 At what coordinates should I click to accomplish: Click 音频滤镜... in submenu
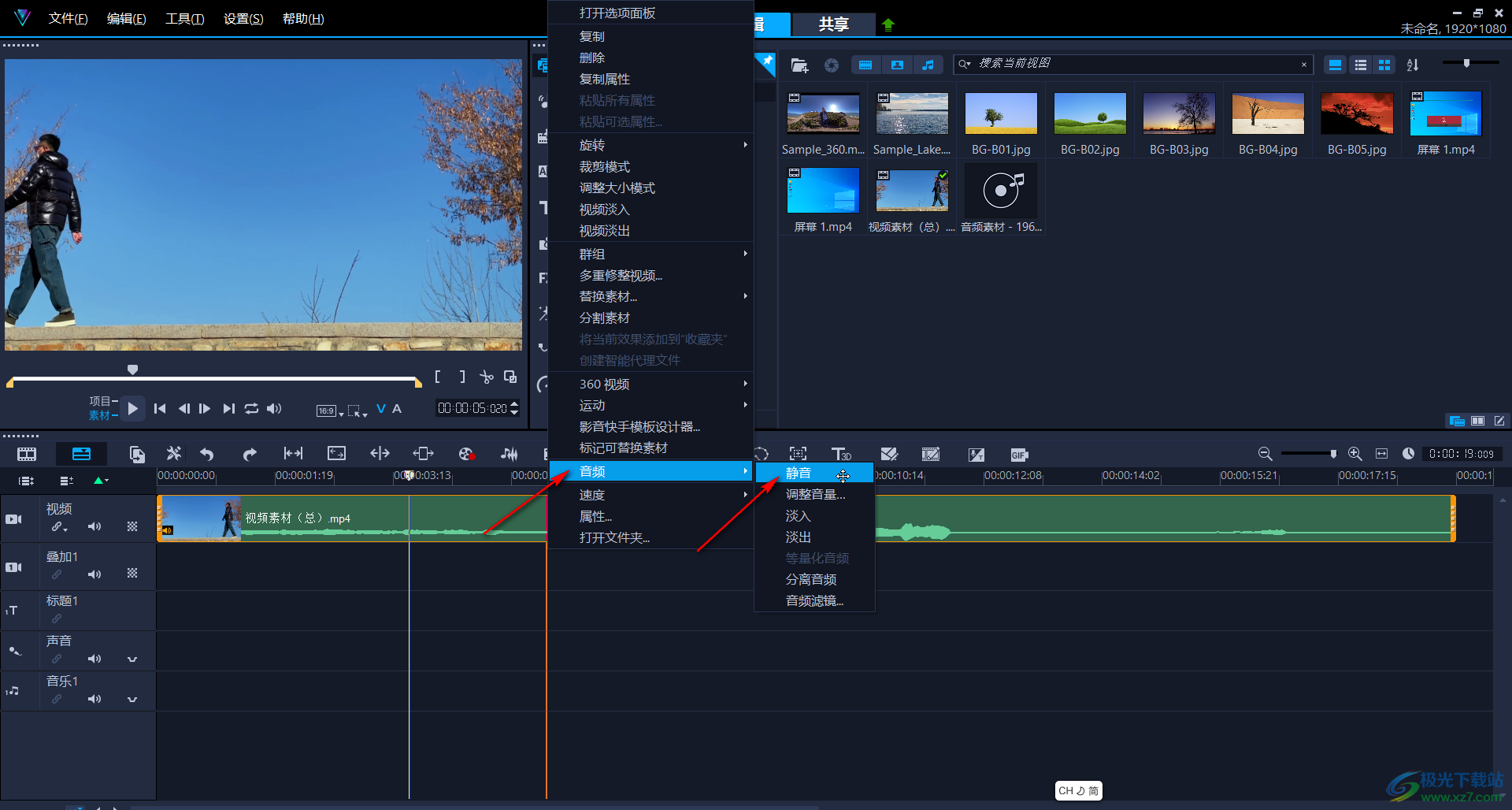point(814,600)
